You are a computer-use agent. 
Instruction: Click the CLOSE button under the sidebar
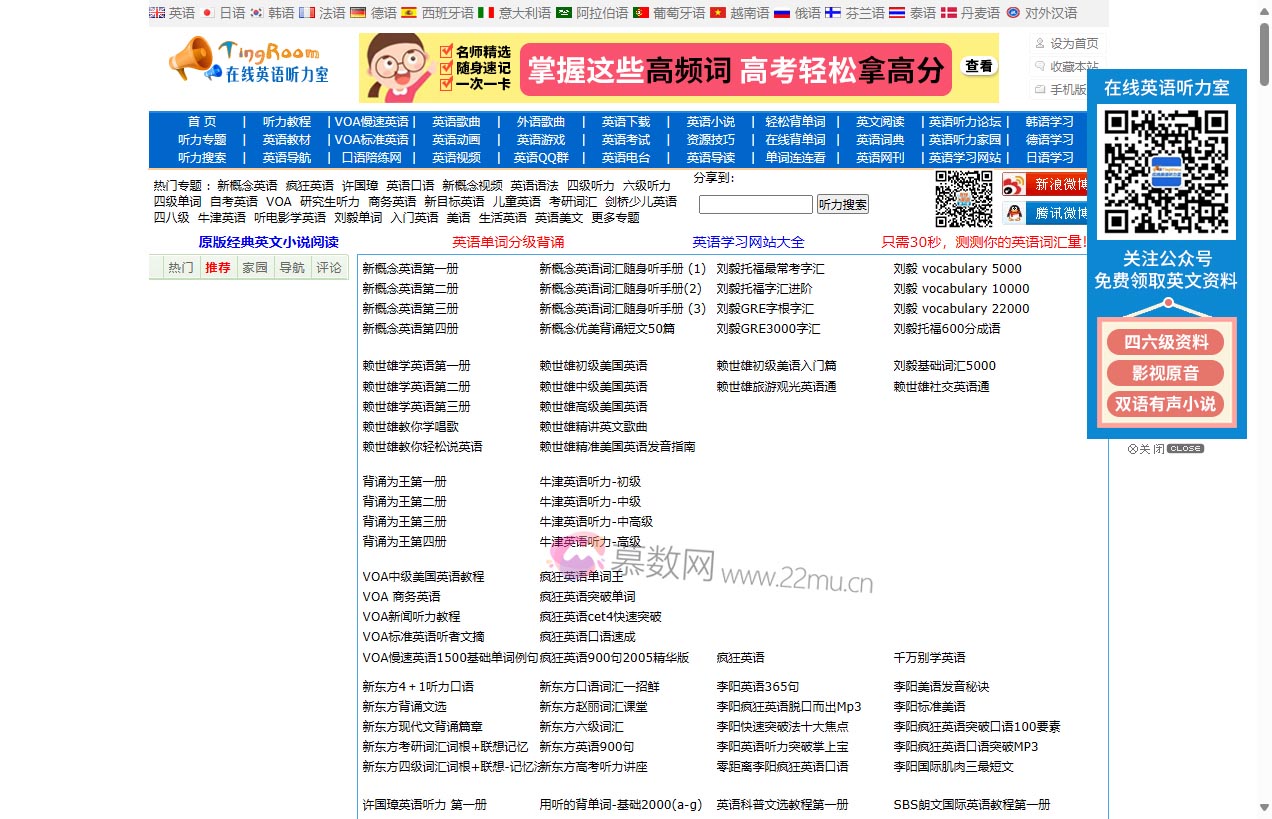click(x=1184, y=448)
